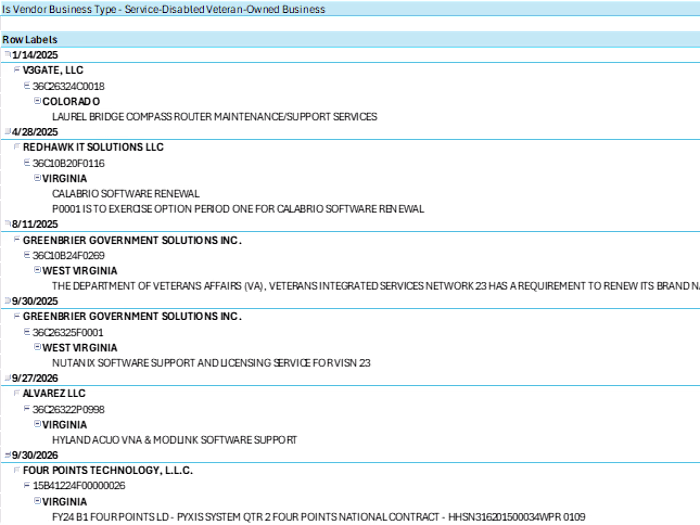Select the 'THE DEPARTMENT OF VETERANS AFFAIRS (VA)' description row
The width and height of the screenshot is (700, 525).
tap(350, 286)
